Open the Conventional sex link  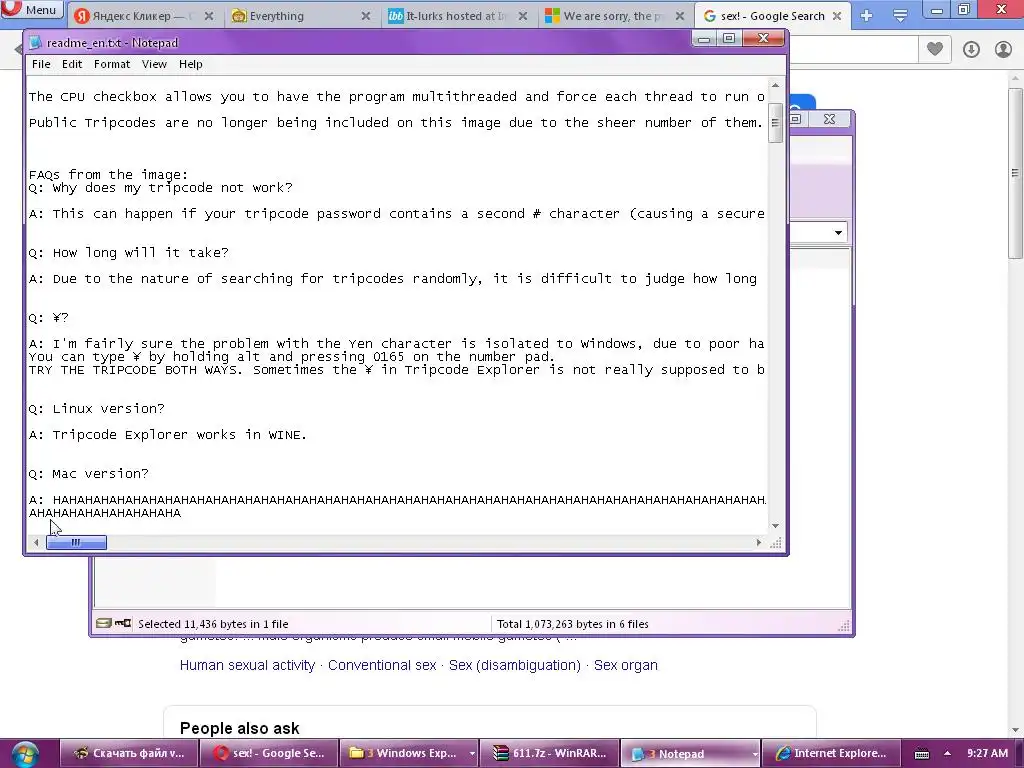(382, 665)
